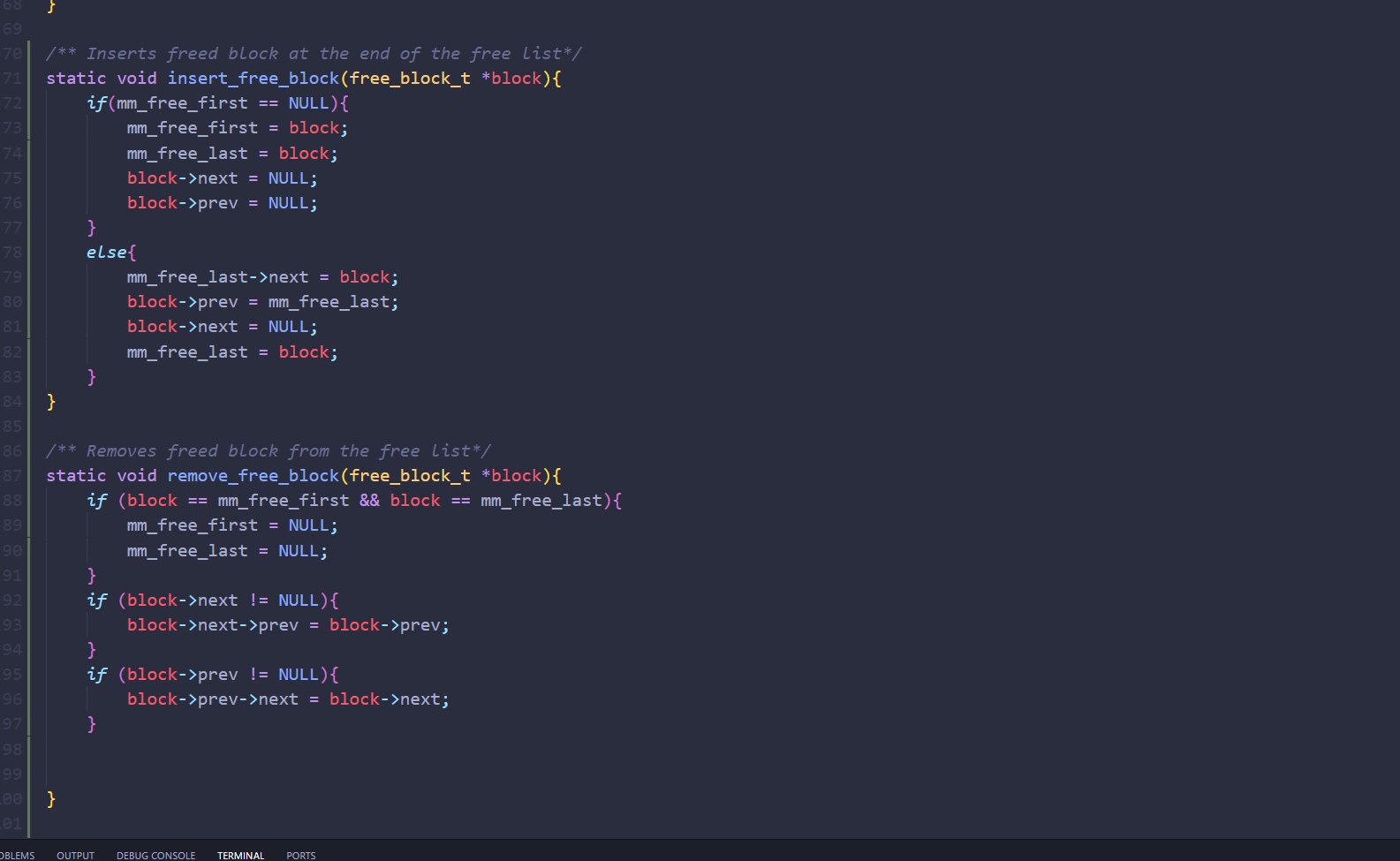The height and width of the screenshot is (861, 1400).
Task: Click line number 87 in the gutter
Action: tap(12, 476)
